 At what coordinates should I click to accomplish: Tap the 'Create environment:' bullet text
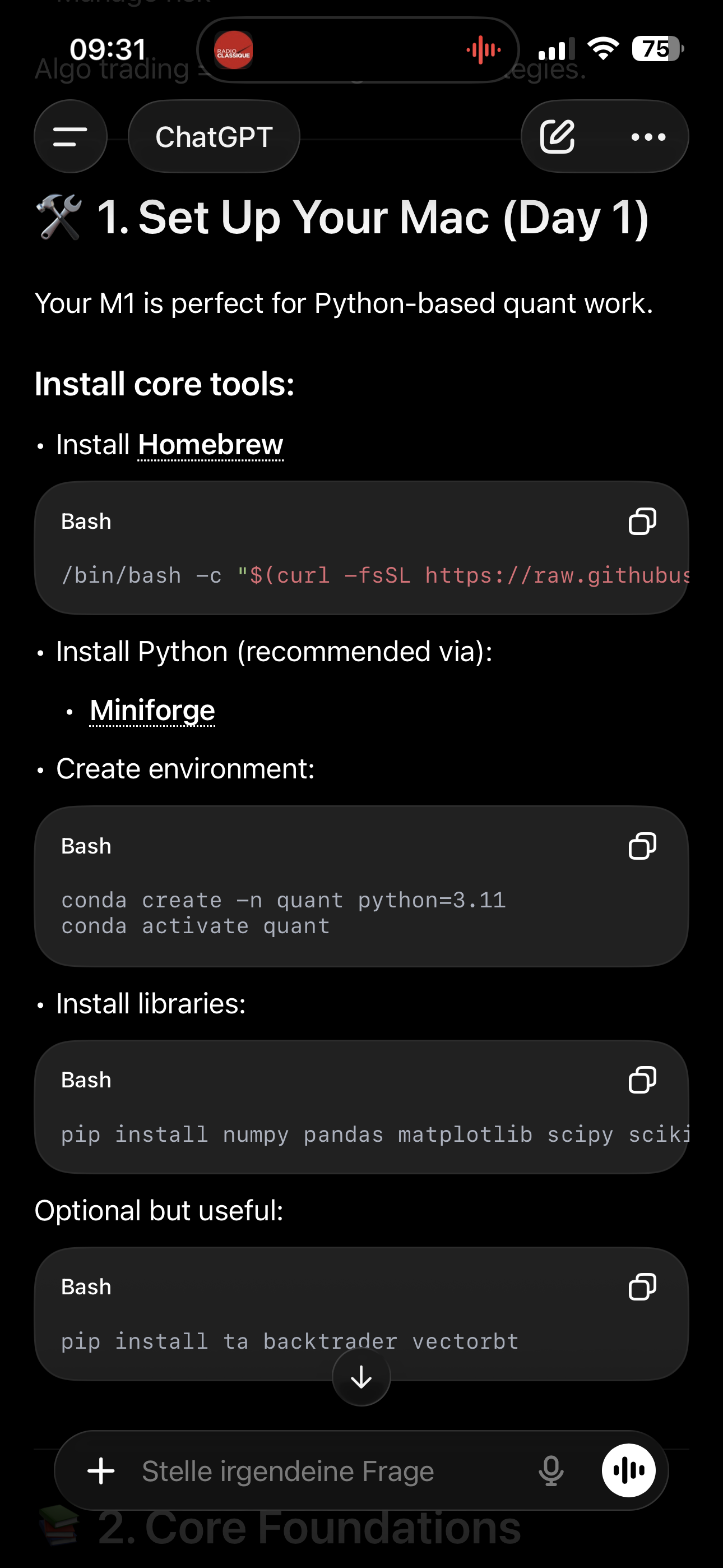[x=186, y=769]
